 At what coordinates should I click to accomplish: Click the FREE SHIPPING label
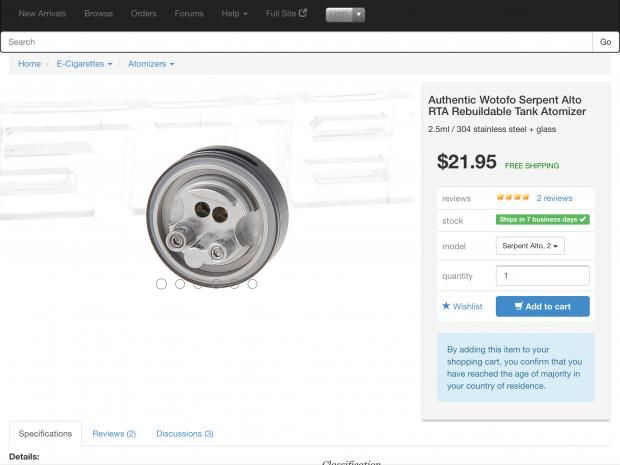tap(532, 166)
